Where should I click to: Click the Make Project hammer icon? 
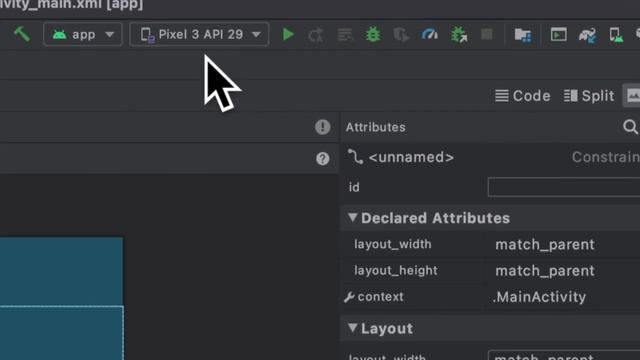coord(22,34)
